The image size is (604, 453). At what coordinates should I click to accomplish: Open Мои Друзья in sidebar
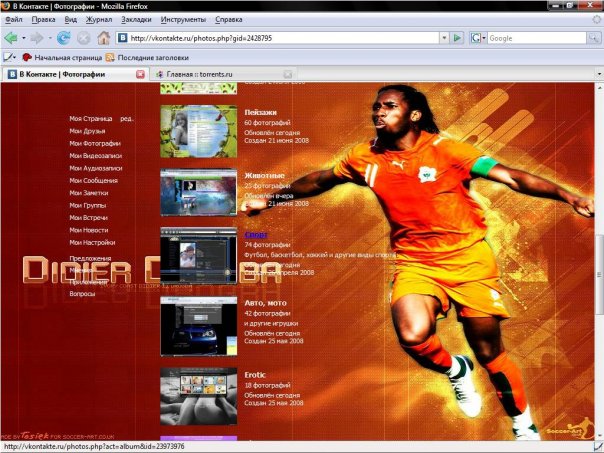pos(87,131)
